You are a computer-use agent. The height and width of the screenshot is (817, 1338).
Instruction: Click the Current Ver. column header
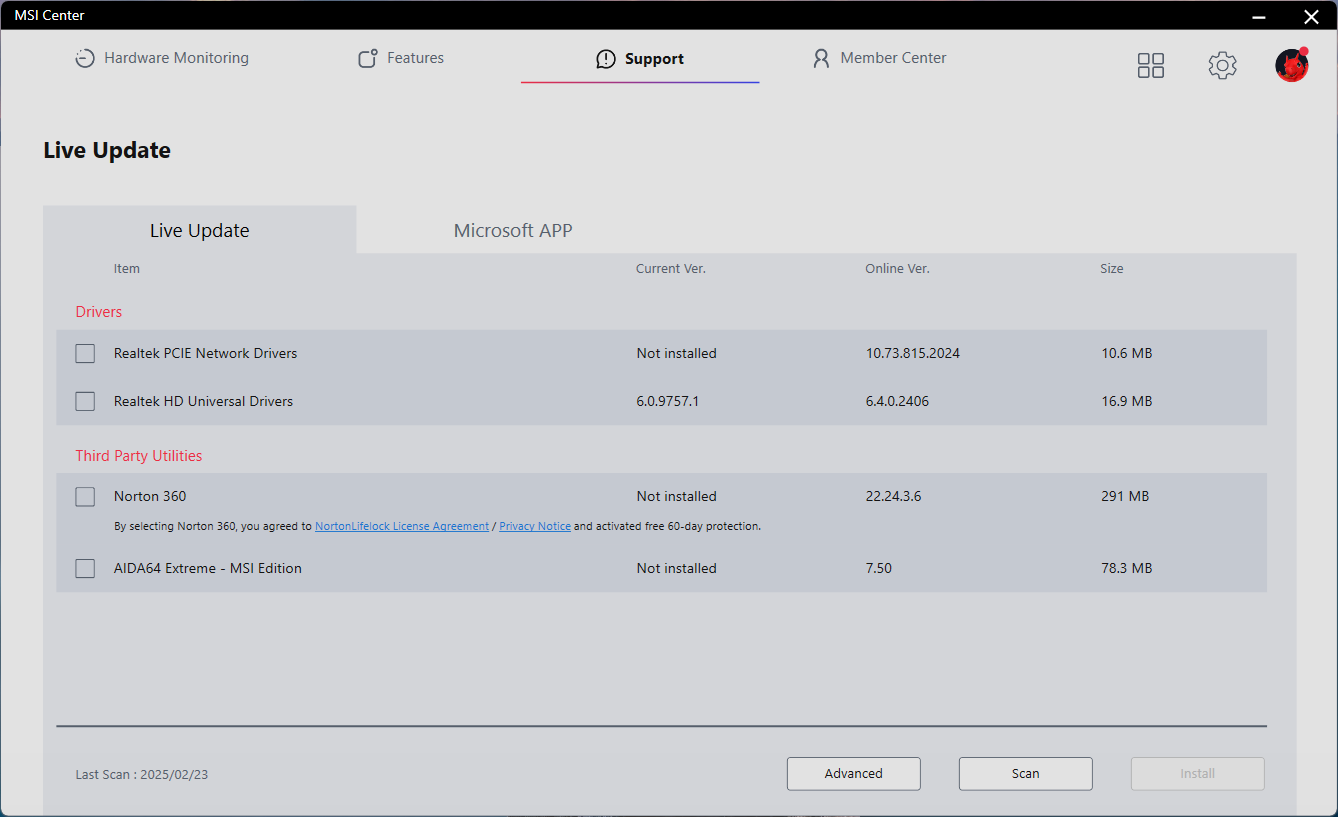[671, 269]
